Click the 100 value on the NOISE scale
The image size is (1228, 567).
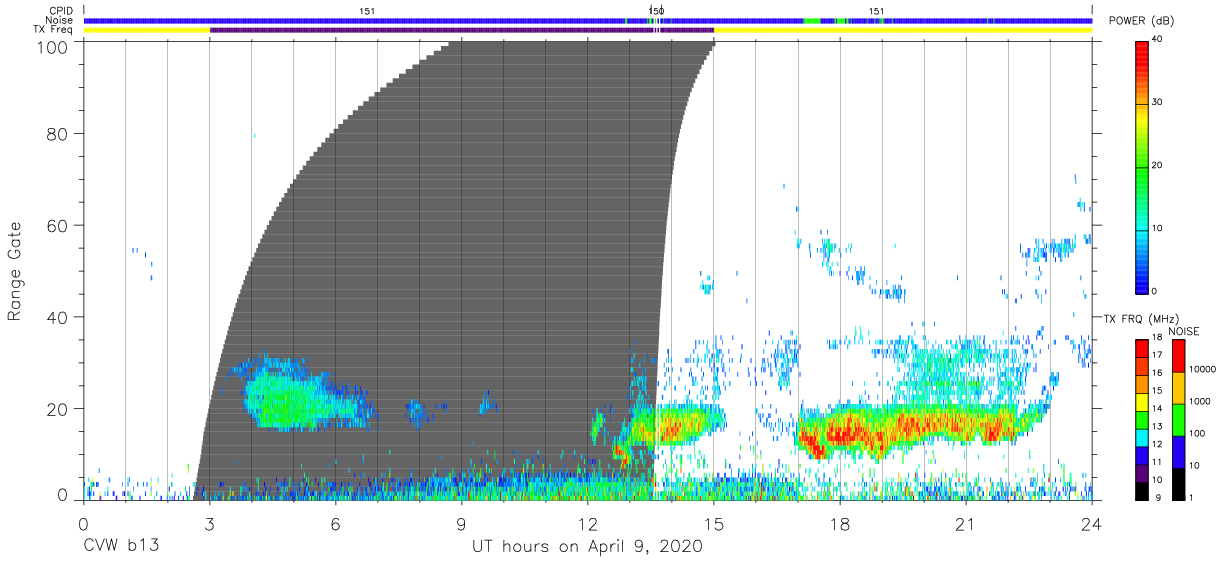(1197, 434)
